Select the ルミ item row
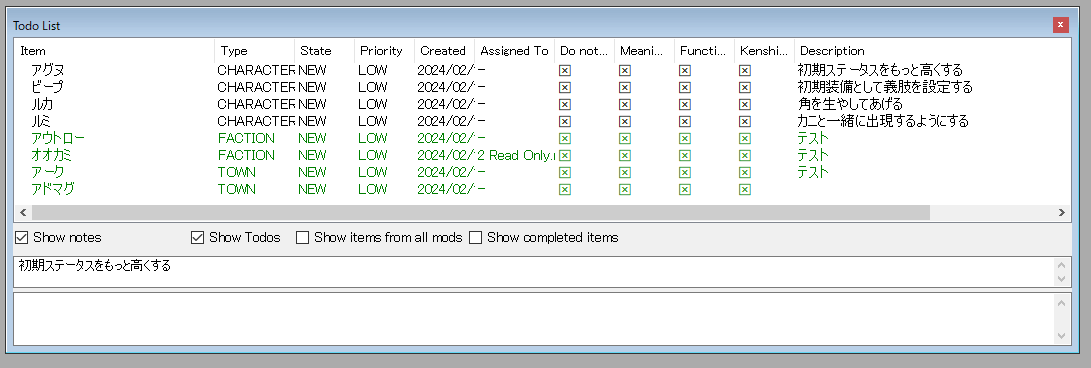1091x368 pixels. click(x=42, y=121)
